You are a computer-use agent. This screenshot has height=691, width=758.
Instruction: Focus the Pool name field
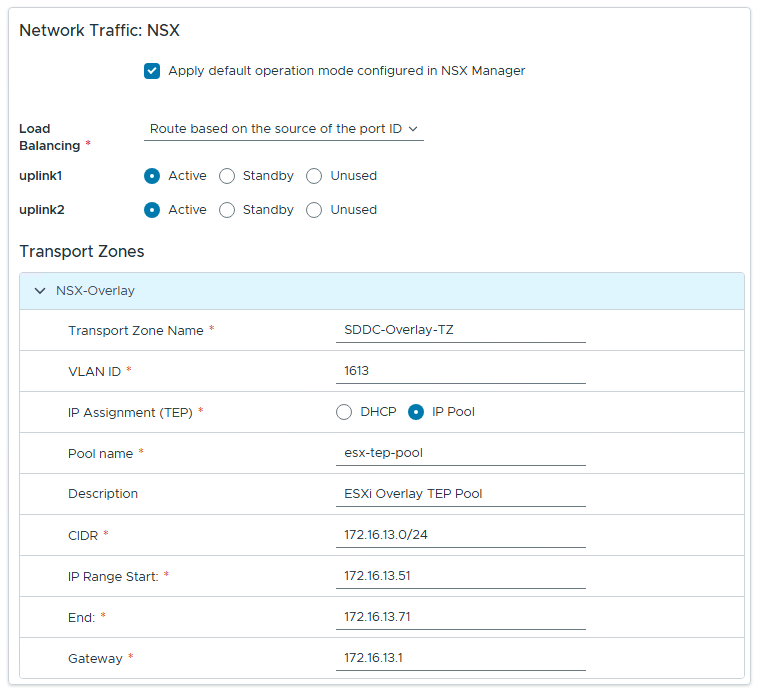pyautogui.click(x=460, y=453)
